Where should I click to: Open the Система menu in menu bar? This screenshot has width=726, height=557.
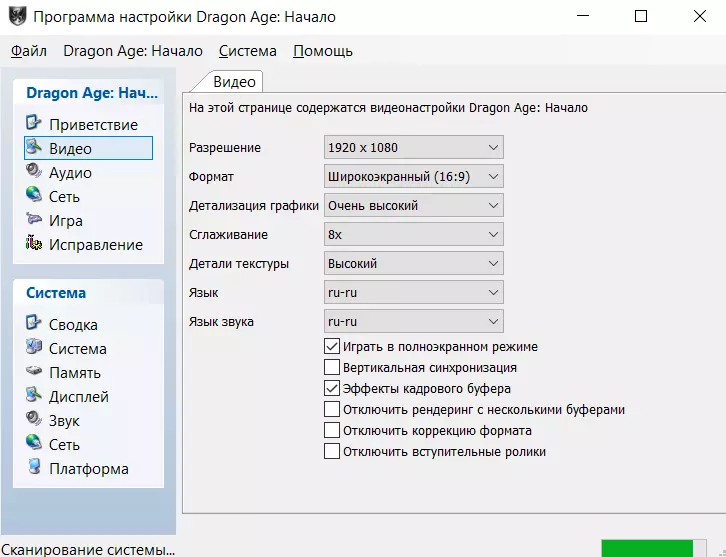[x=248, y=51]
